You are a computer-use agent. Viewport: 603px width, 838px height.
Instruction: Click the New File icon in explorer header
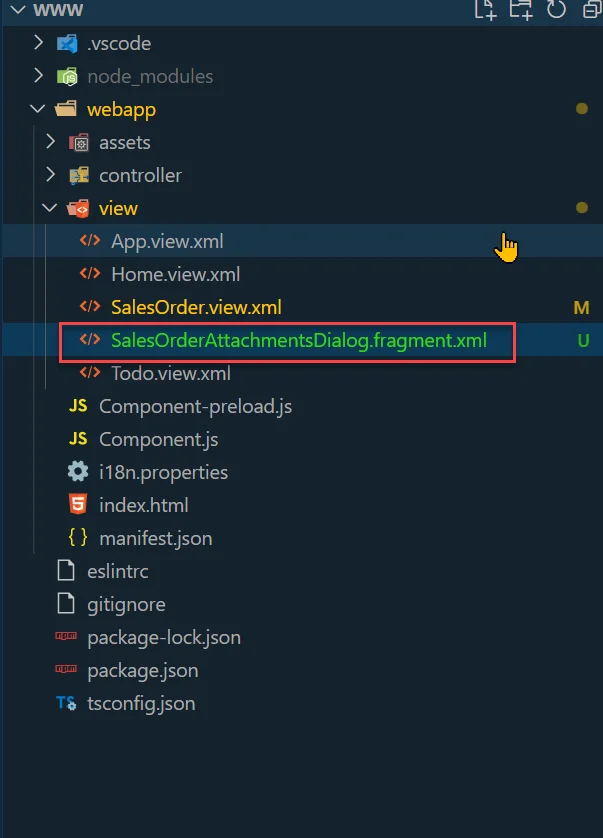[485, 10]
